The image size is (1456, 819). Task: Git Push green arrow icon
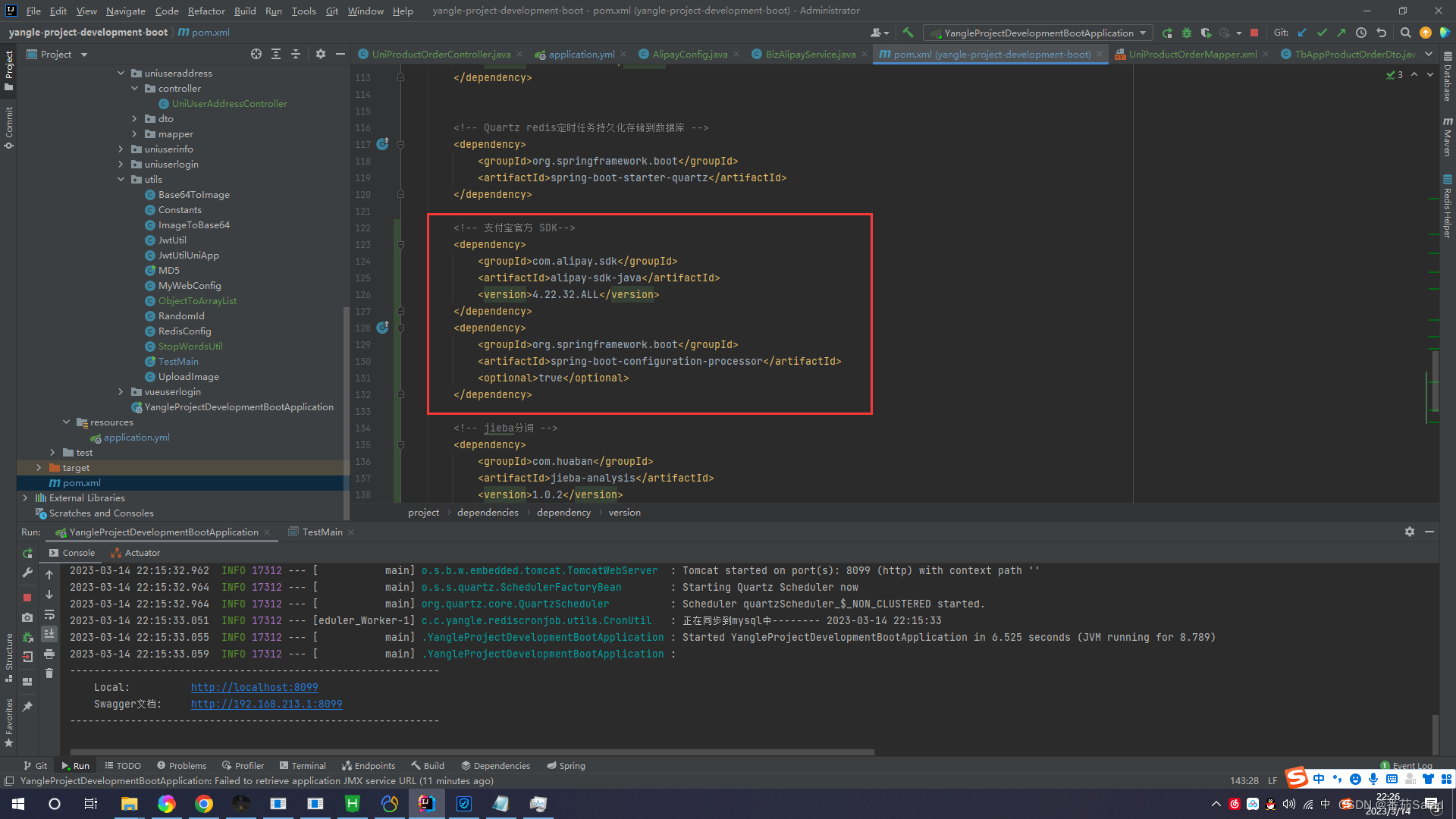(x=1341, y=33)
